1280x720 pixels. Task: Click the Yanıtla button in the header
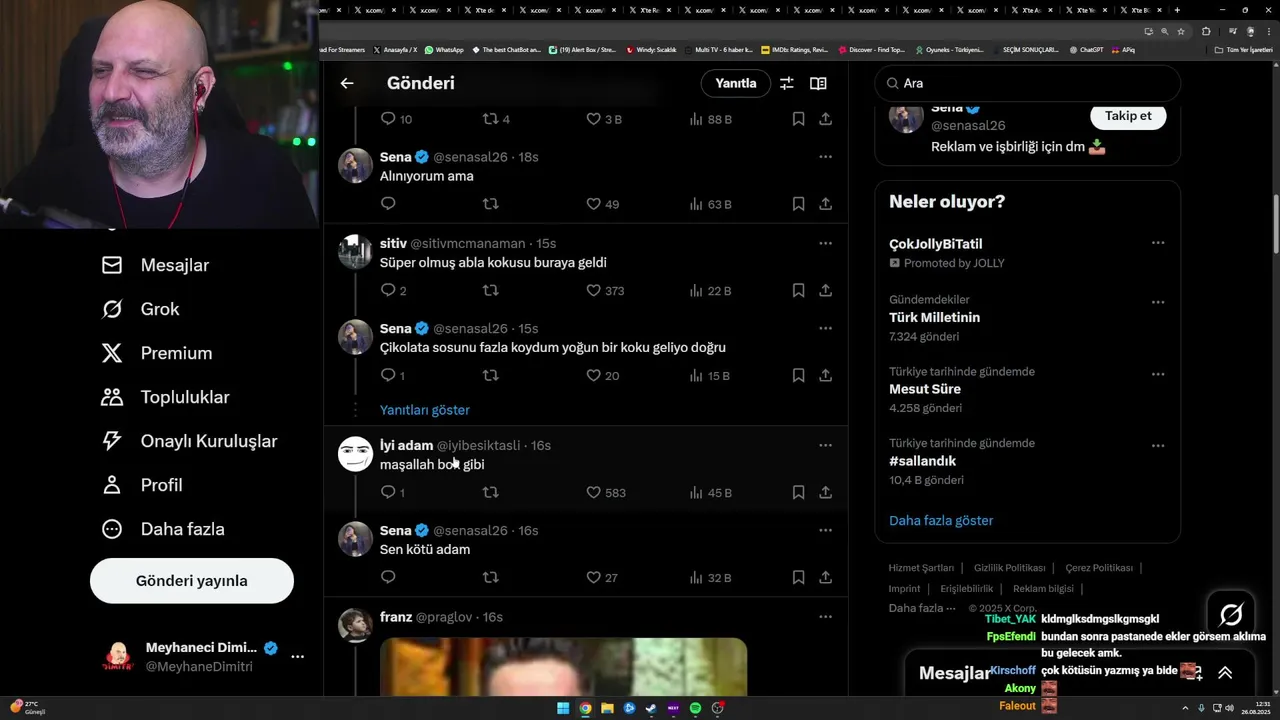(736, 83)
